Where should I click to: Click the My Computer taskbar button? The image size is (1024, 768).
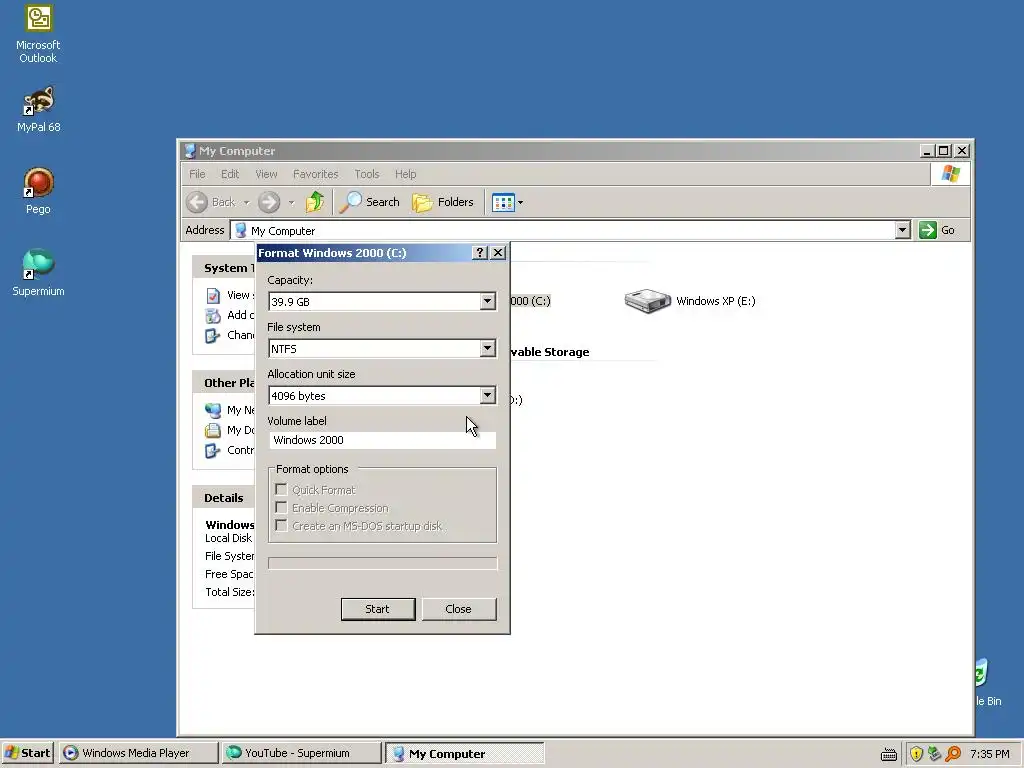pyautogui.click(x=464, y=753)
